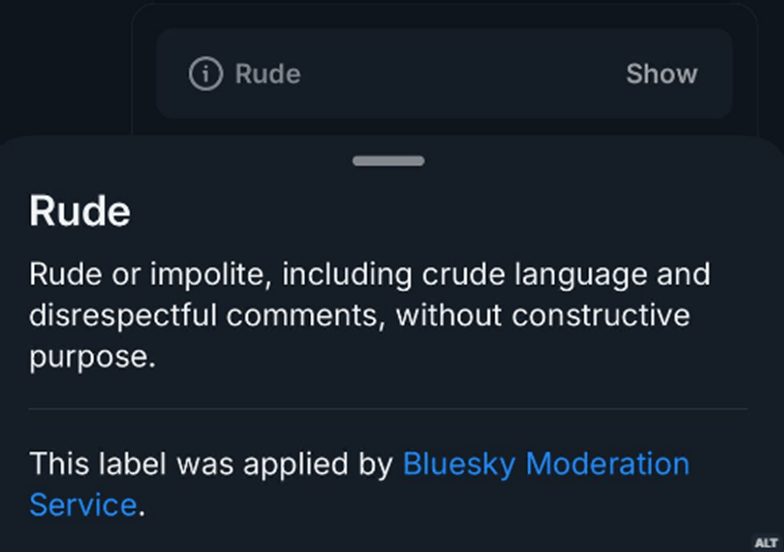The width and height of the screenshot is (784, 552).
Task: Click 'Moderation' word in the blue link
Action: [607, 465]
